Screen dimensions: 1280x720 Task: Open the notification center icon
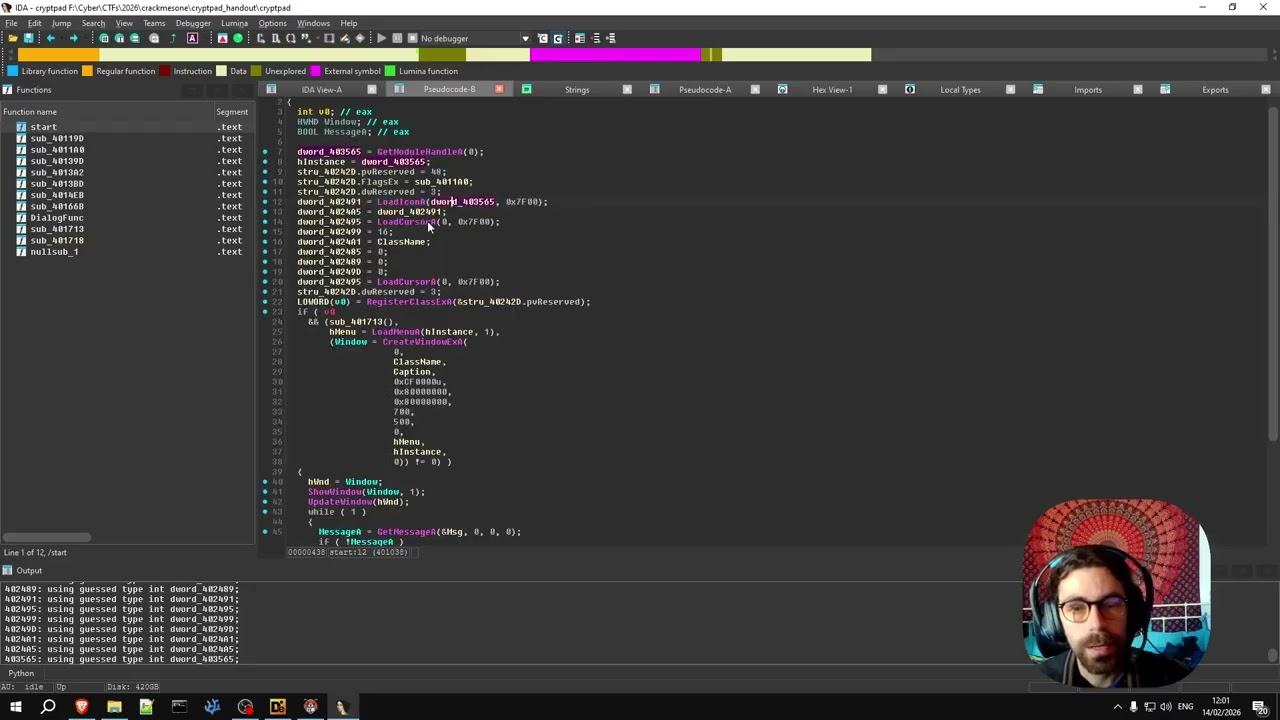click(1261, 707)
